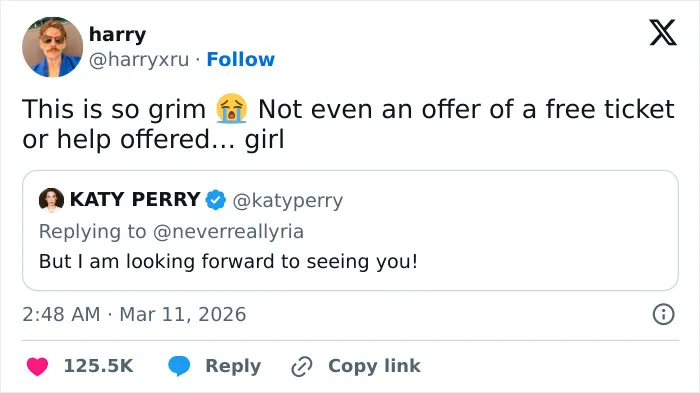Open Katy Perry's small avatar
This screenshot has height=393, width=700.
click(x=51, y=200)
